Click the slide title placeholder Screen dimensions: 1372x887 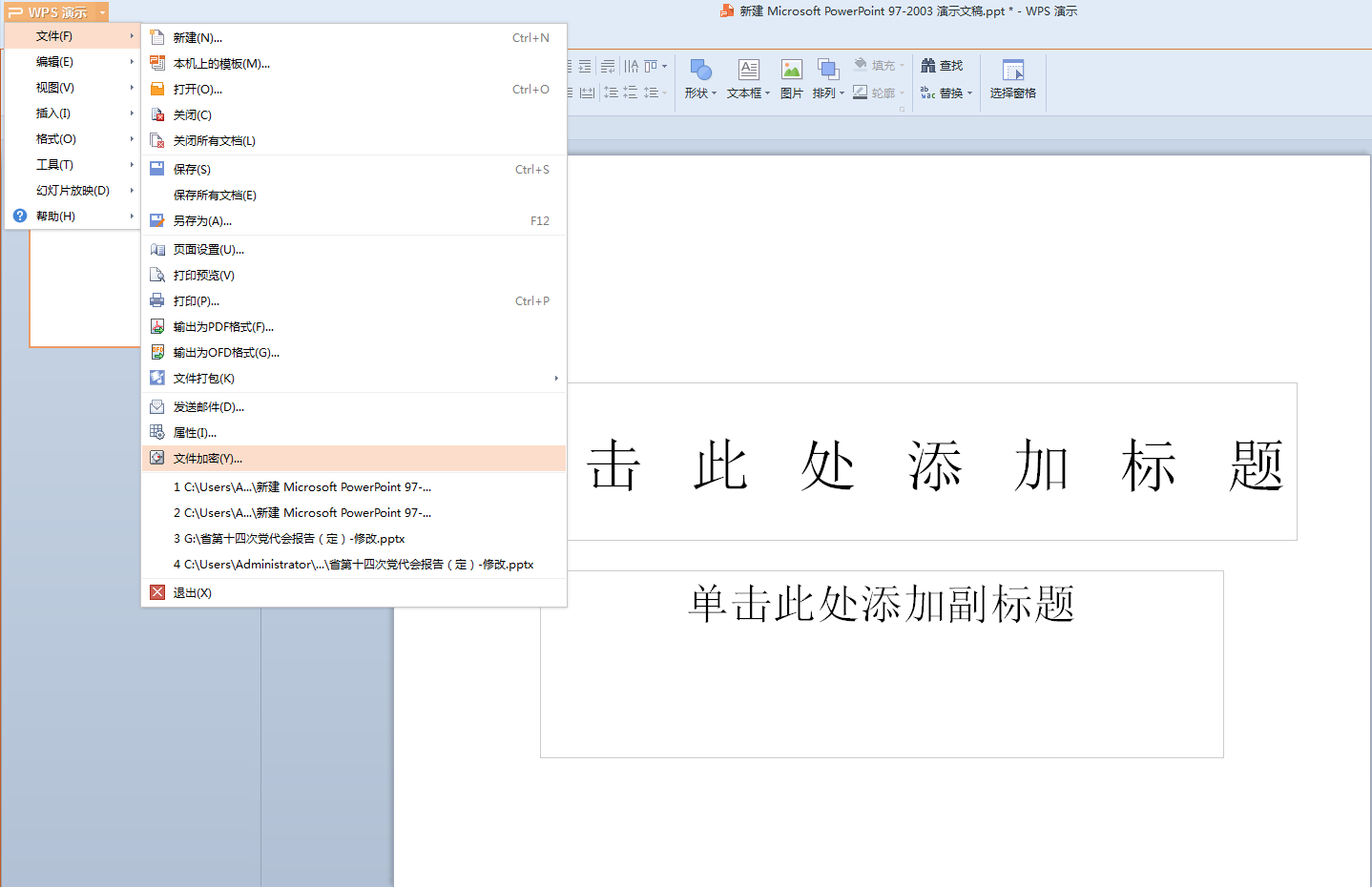(932, 463)
